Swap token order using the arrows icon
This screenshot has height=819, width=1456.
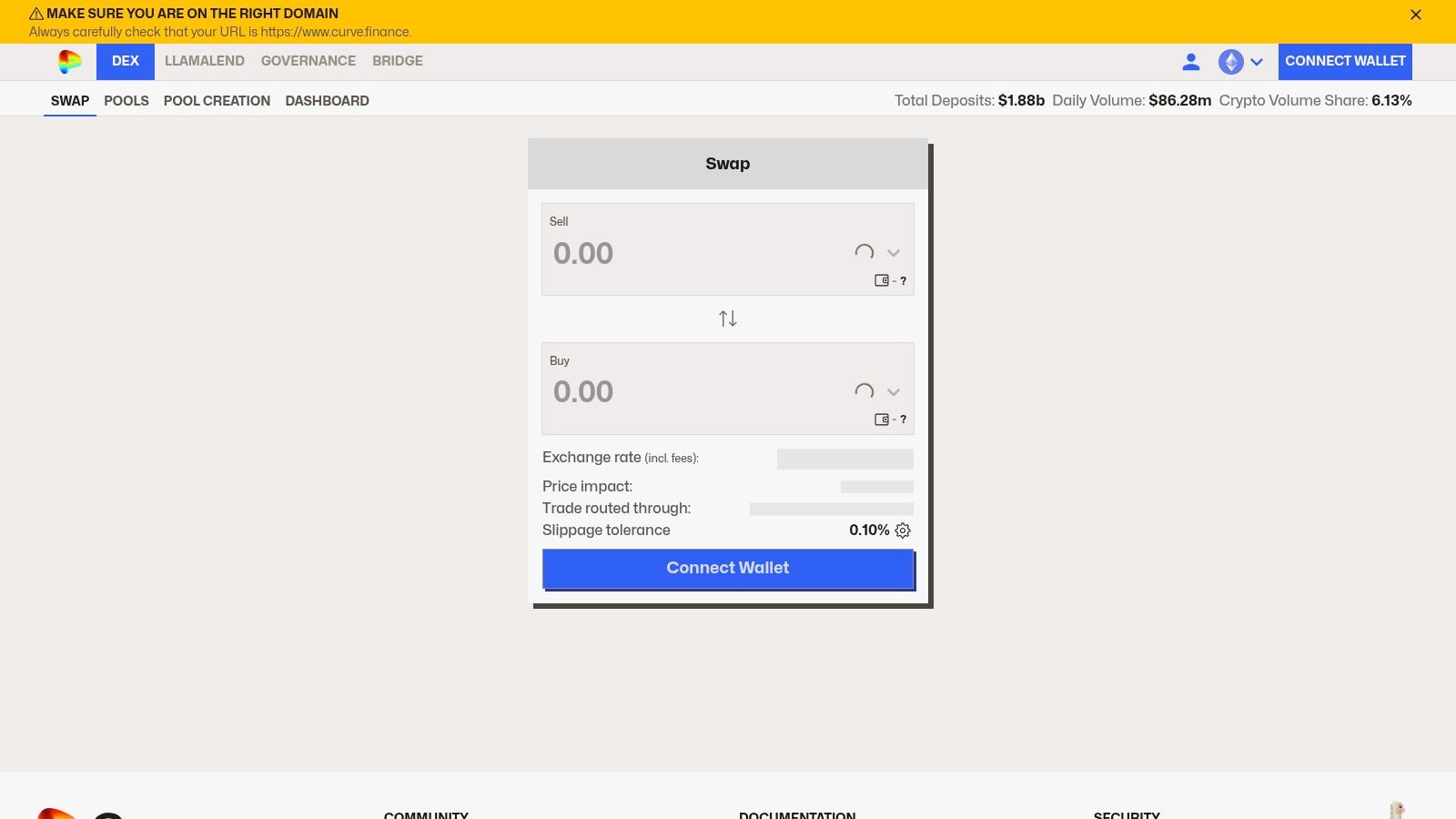(727, 318)
